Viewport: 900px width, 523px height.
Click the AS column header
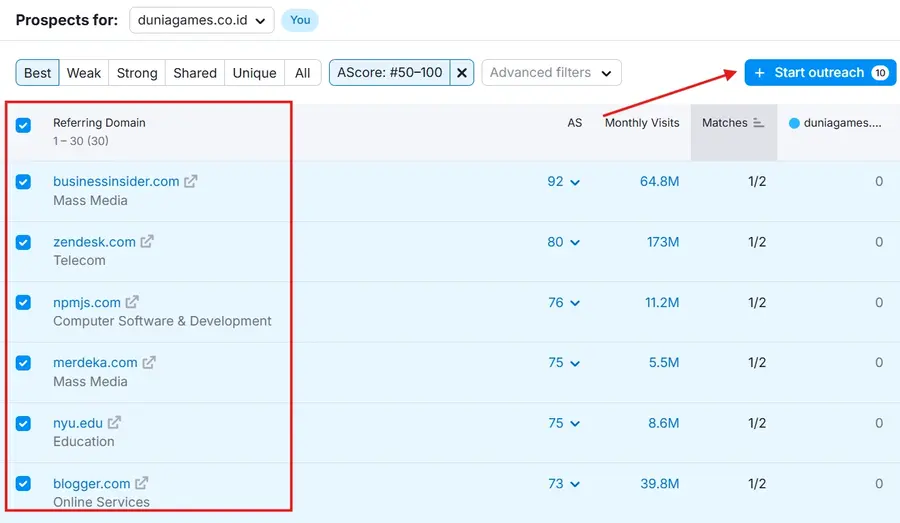[575, 123]
